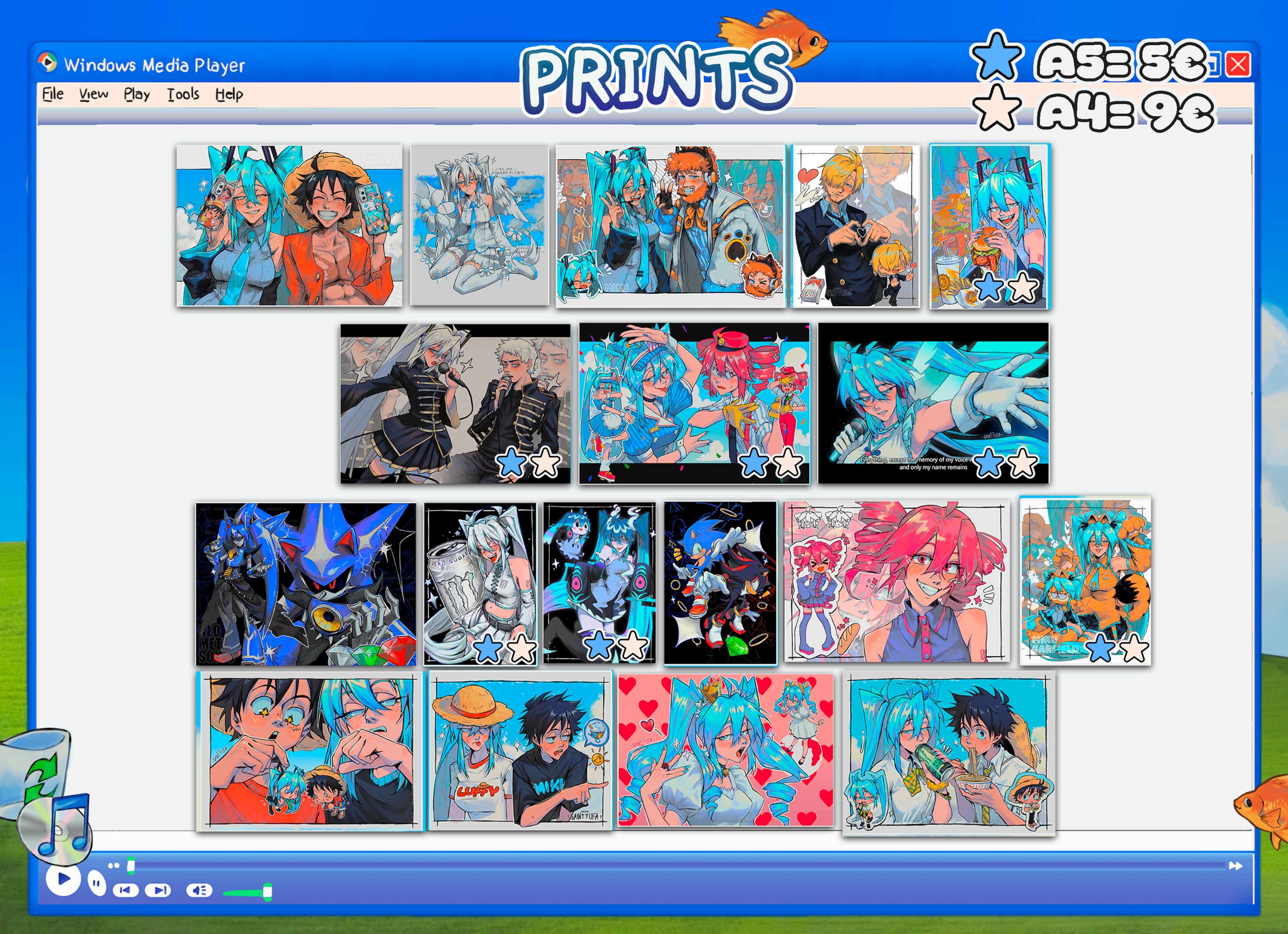Open the Miku eating burger print
1288x934 pixels.
tap(990, 227)
